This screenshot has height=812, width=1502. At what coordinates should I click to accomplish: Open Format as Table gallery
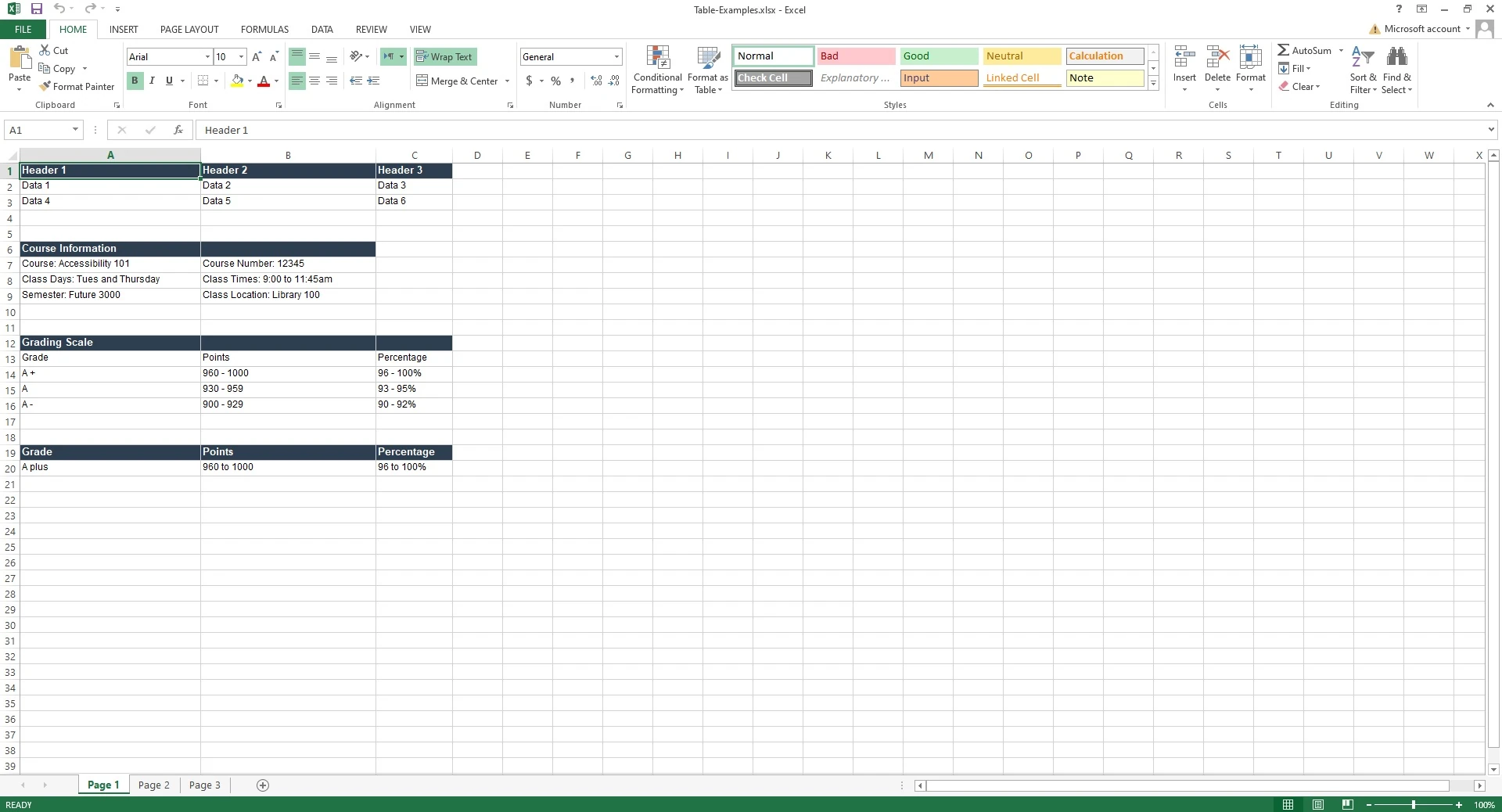coord(708,70)
